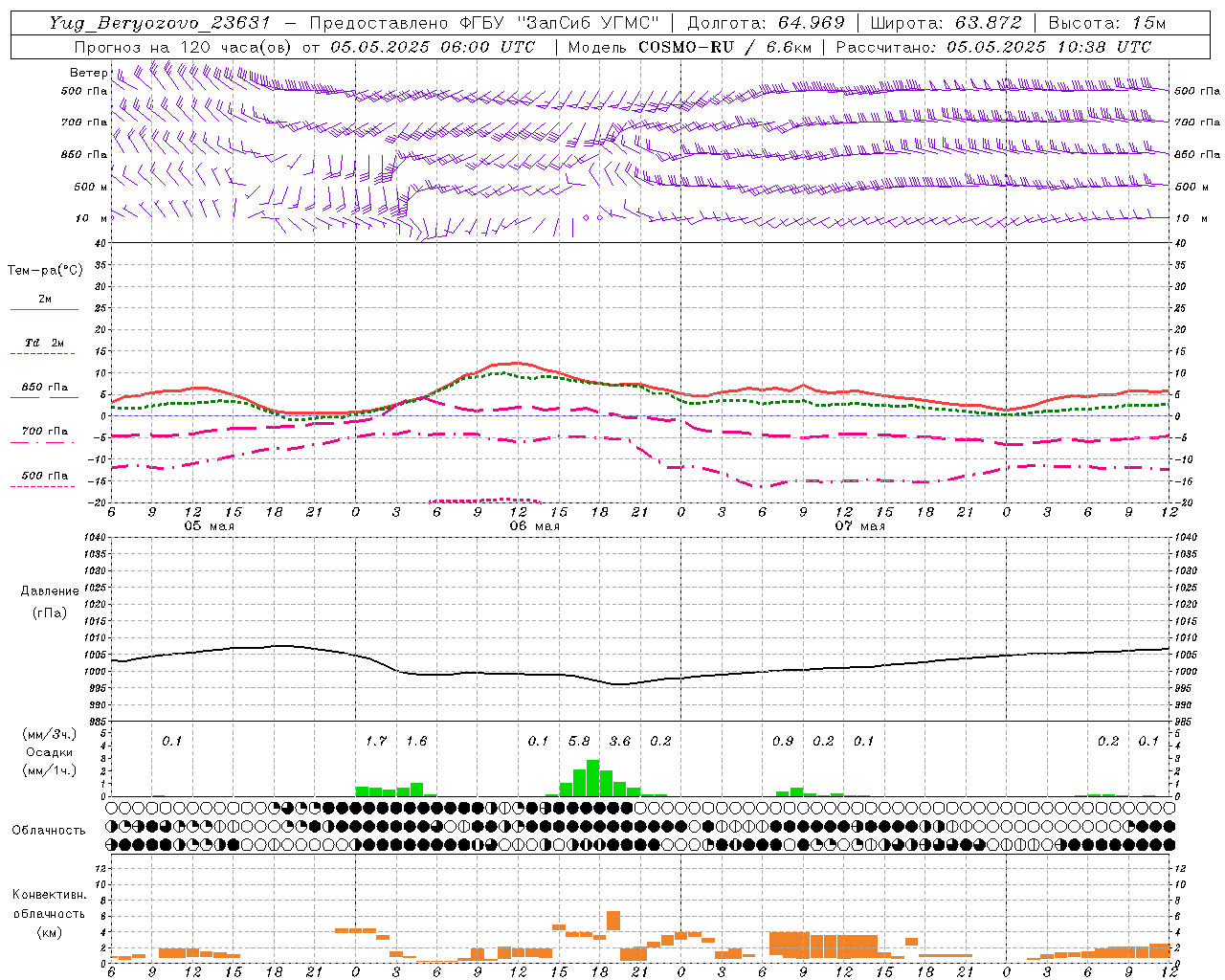Click the 3.6 precipitation total value
The height and width of the screenshot is (980, 1225).
pyautogui.click(x=620, y=742)
